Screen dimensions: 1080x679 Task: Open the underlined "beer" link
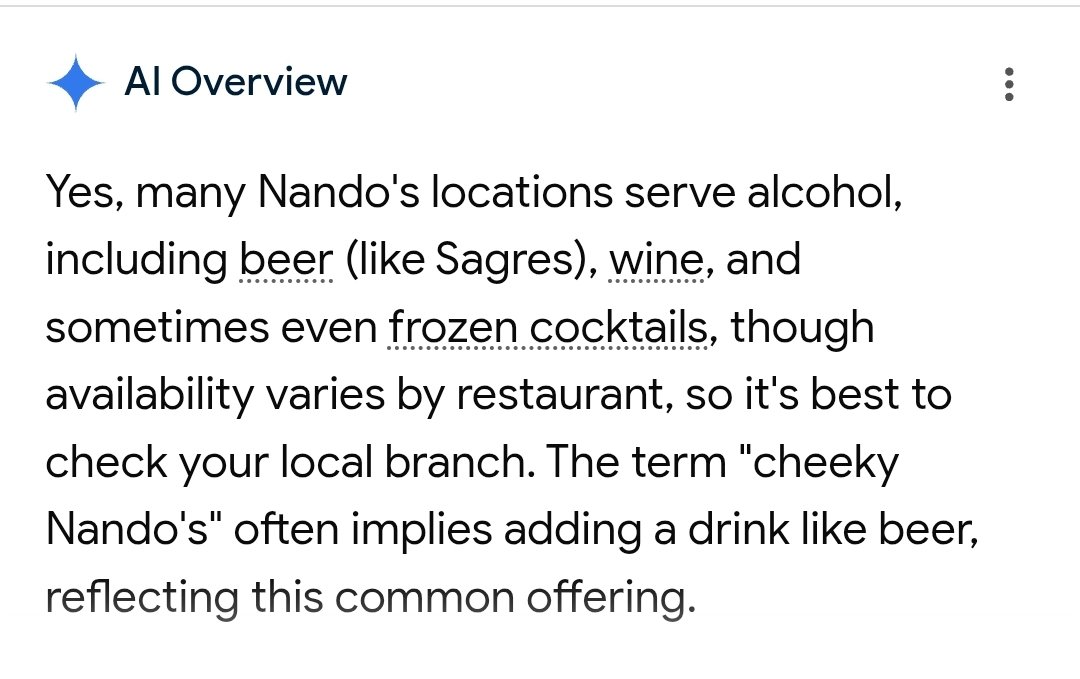tap(286, 260)
